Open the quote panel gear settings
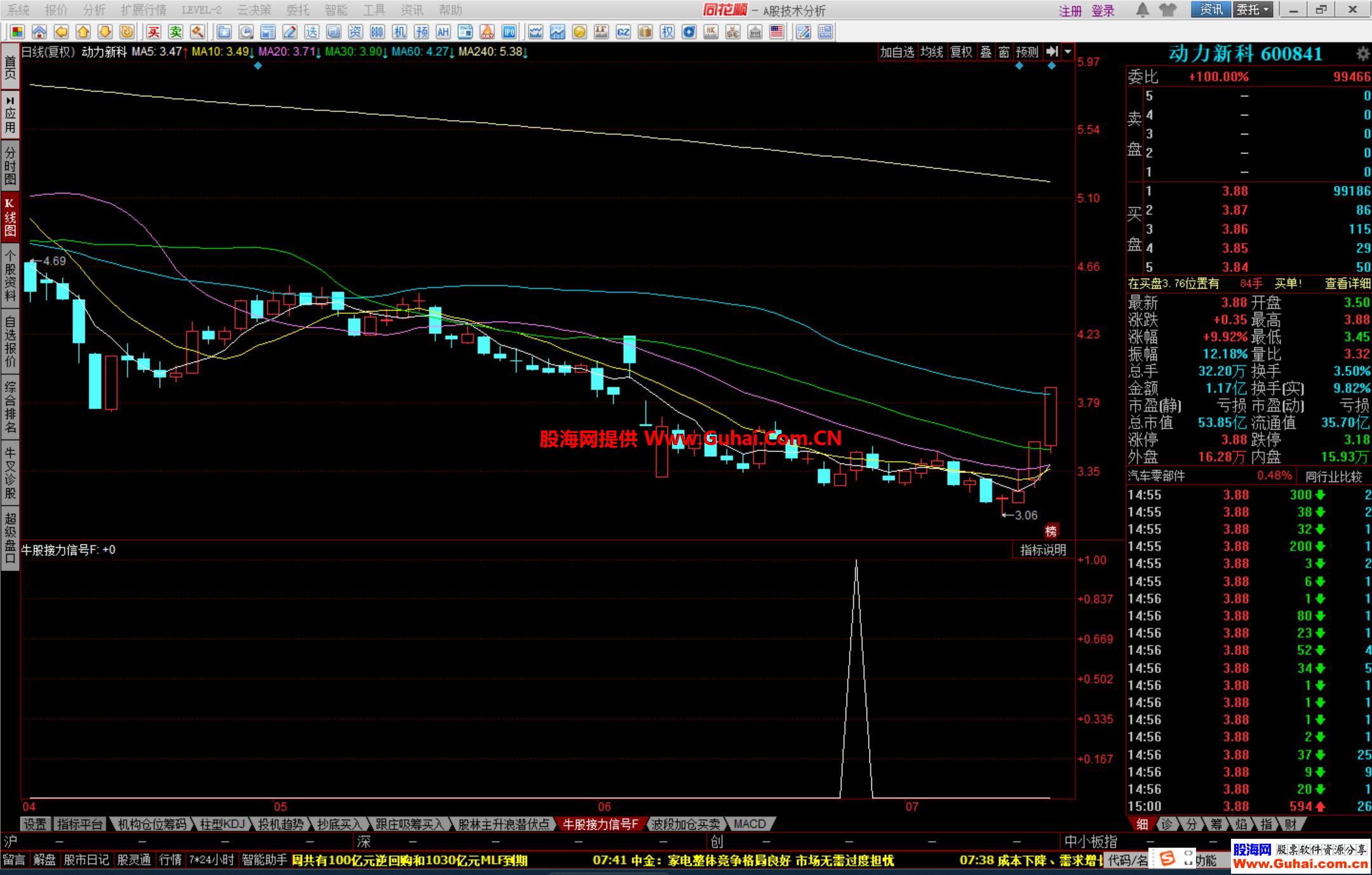Screen dimensions: 1372x875 click(x=1362, y=54)
